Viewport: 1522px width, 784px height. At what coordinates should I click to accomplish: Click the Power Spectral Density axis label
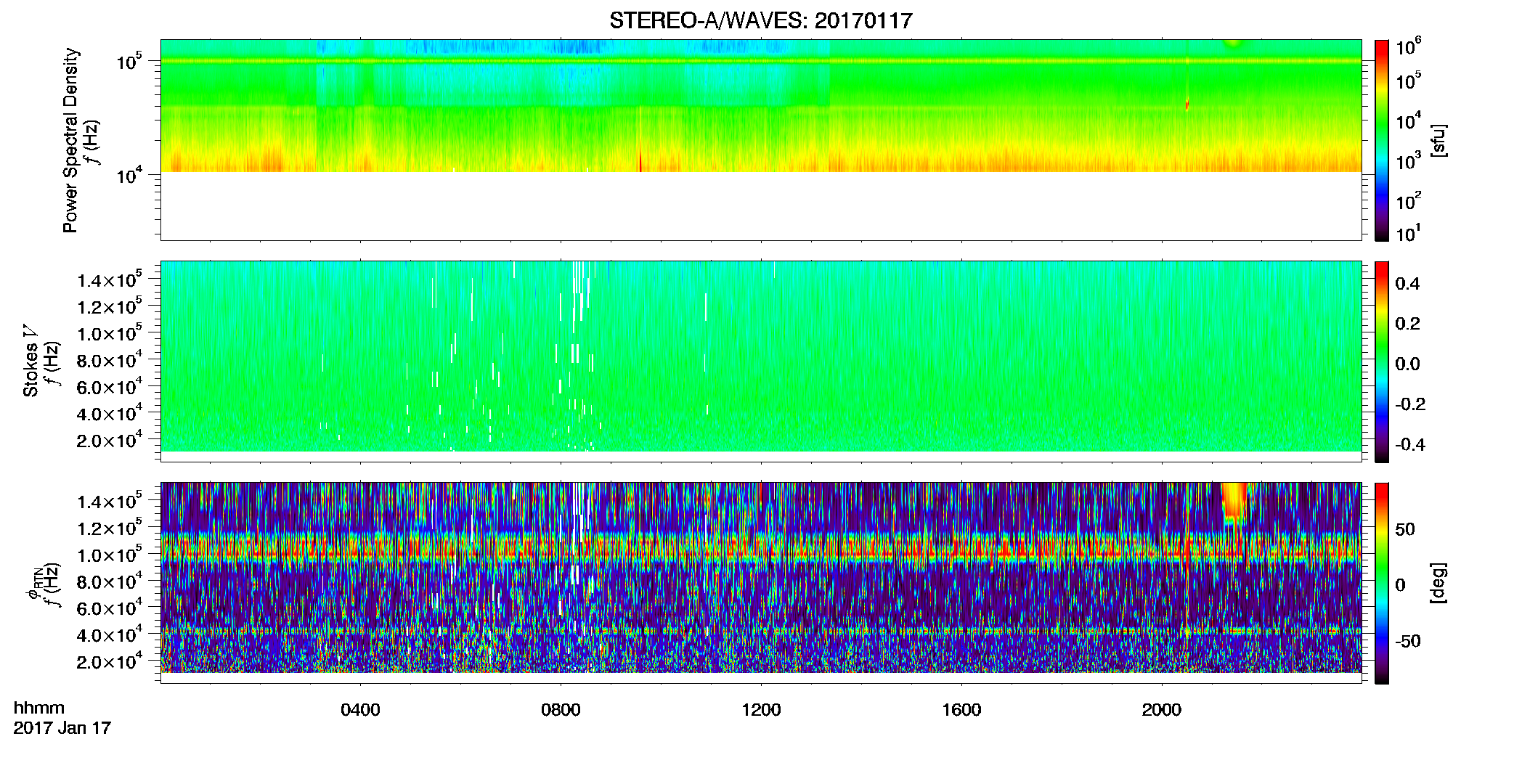[70, 140]
